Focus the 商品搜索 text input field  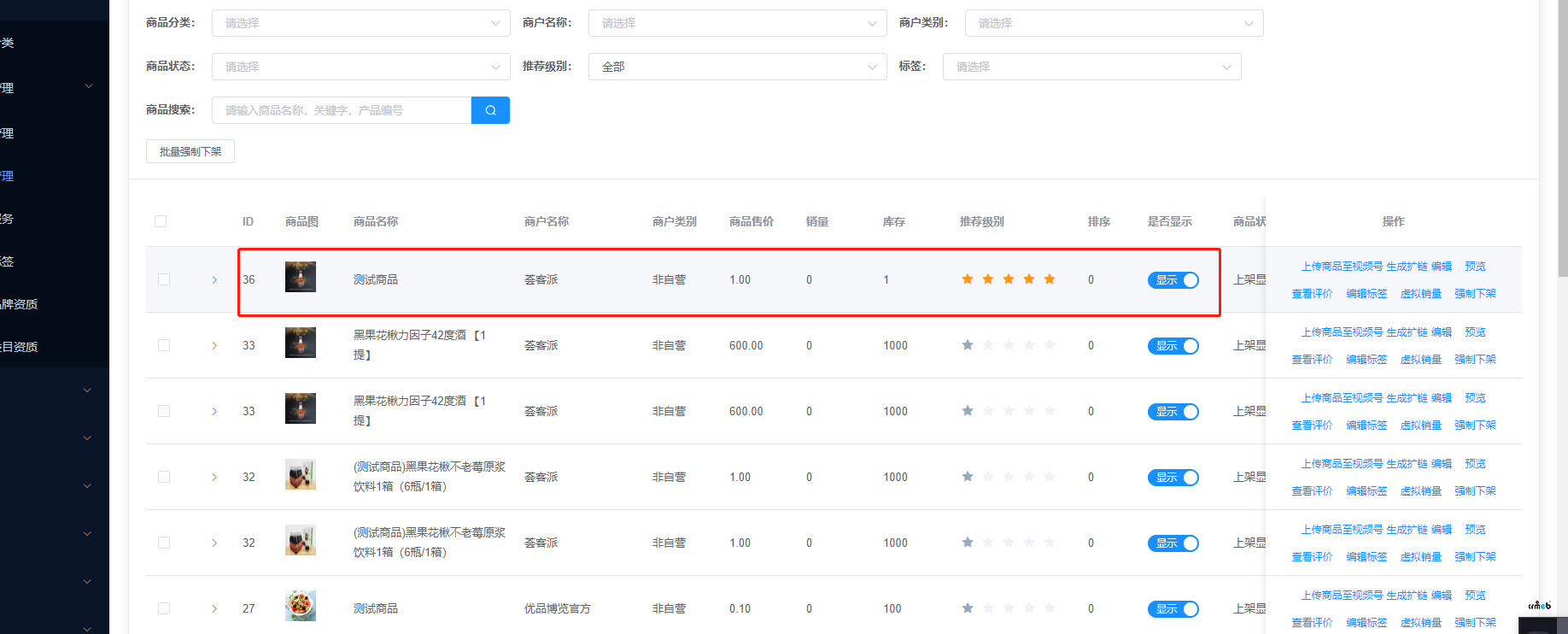coord(342,110)
